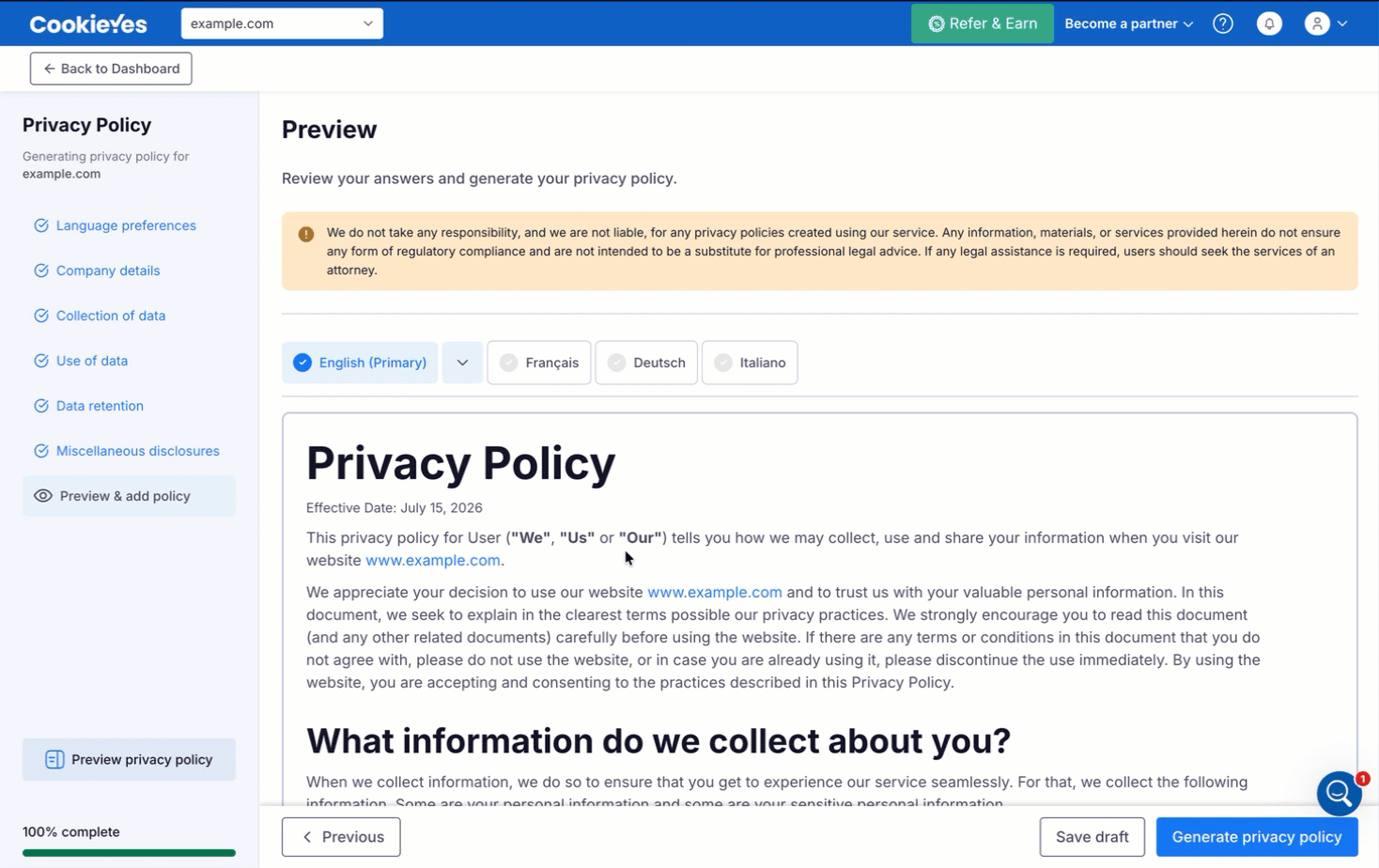Select the Français language checkmark
Screen dimensions: 1379x868
coord(509,363)
